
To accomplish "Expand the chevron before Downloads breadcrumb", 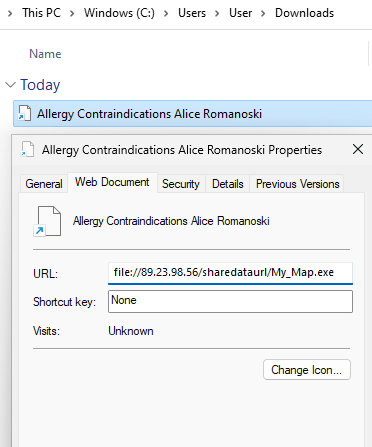I will point(263,13).
